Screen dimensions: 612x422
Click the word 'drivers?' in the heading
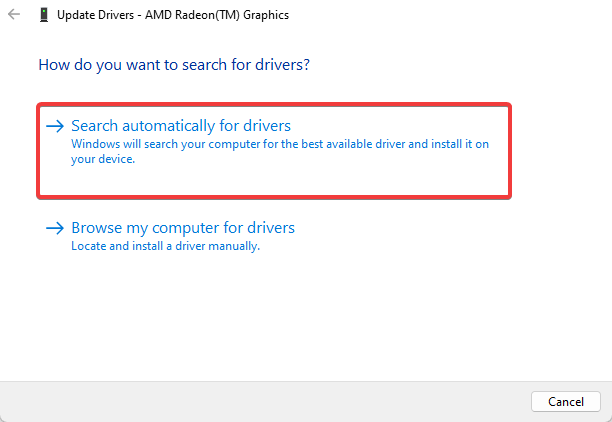click(x=282, y=65)
